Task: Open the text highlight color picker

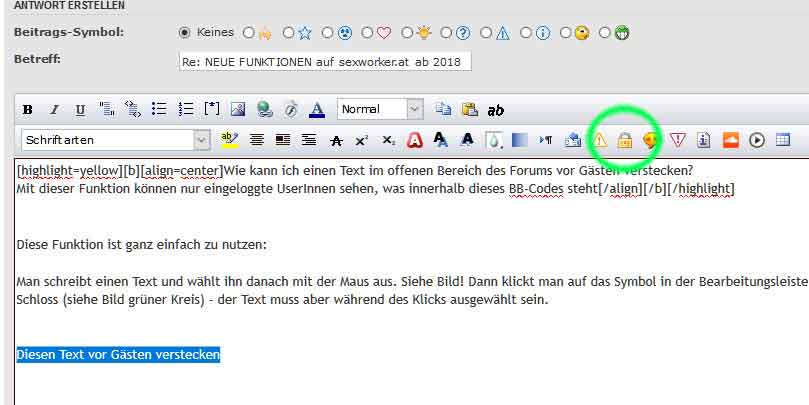Action: click(230, 140)
